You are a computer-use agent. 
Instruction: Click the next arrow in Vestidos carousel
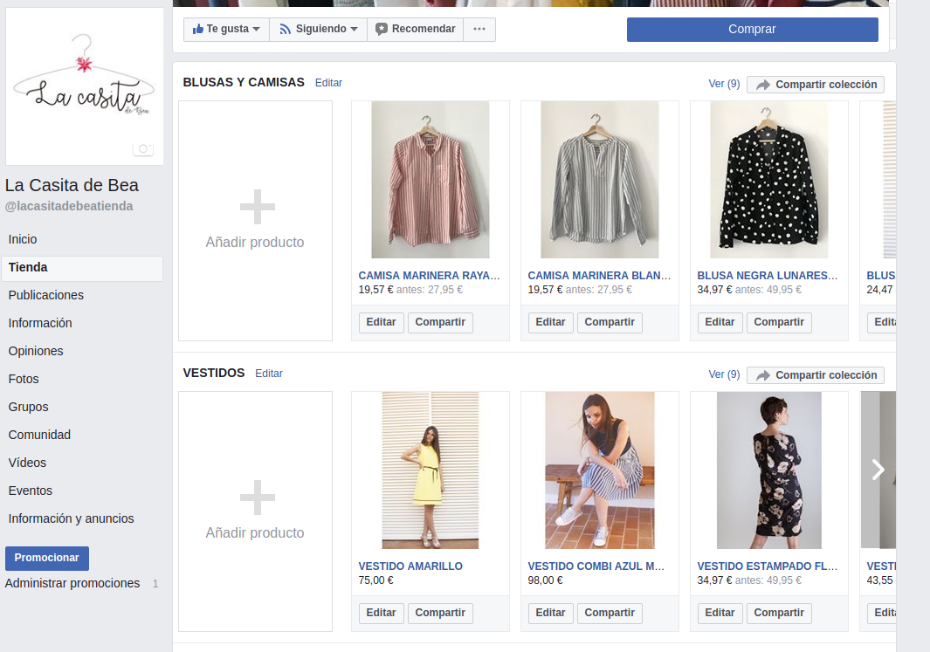click(x=877, y=470)
